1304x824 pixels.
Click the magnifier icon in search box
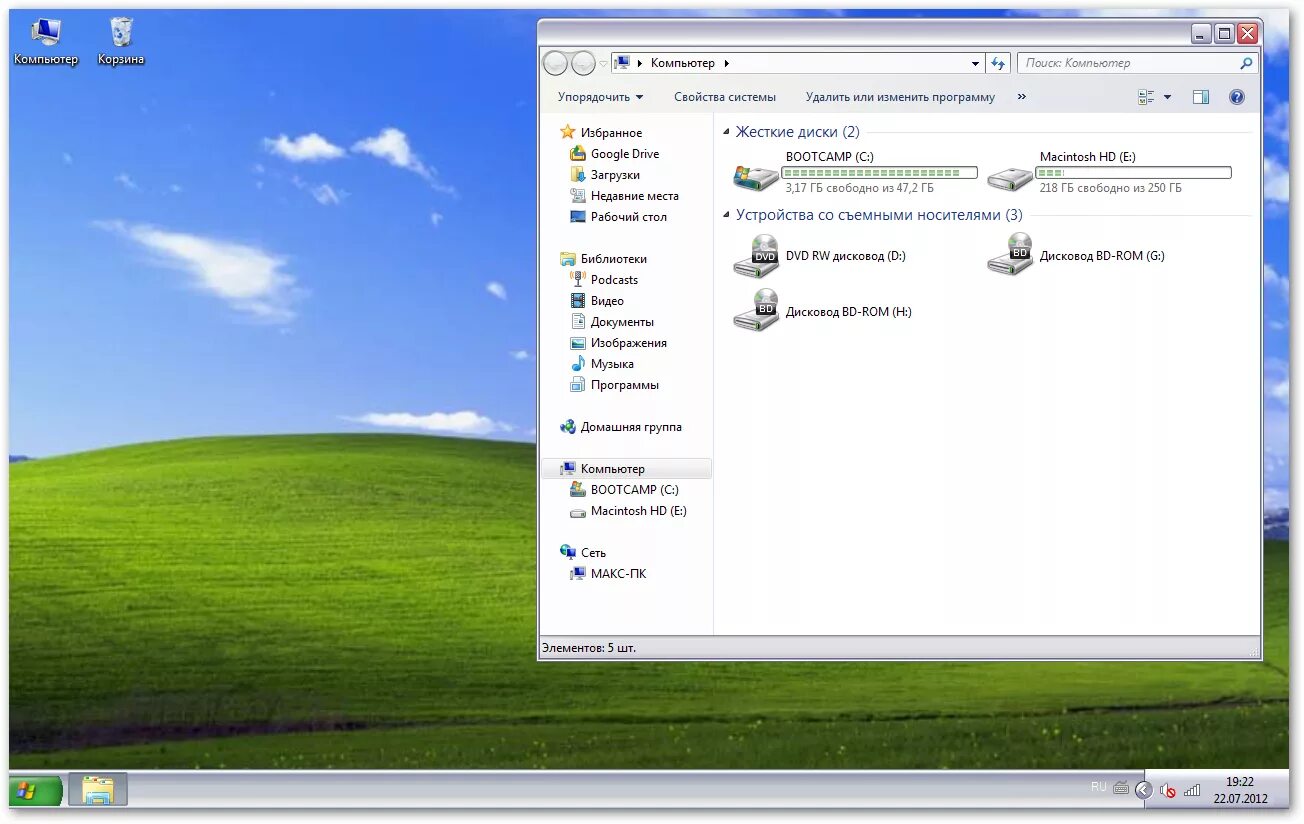tap(1246, 63)
